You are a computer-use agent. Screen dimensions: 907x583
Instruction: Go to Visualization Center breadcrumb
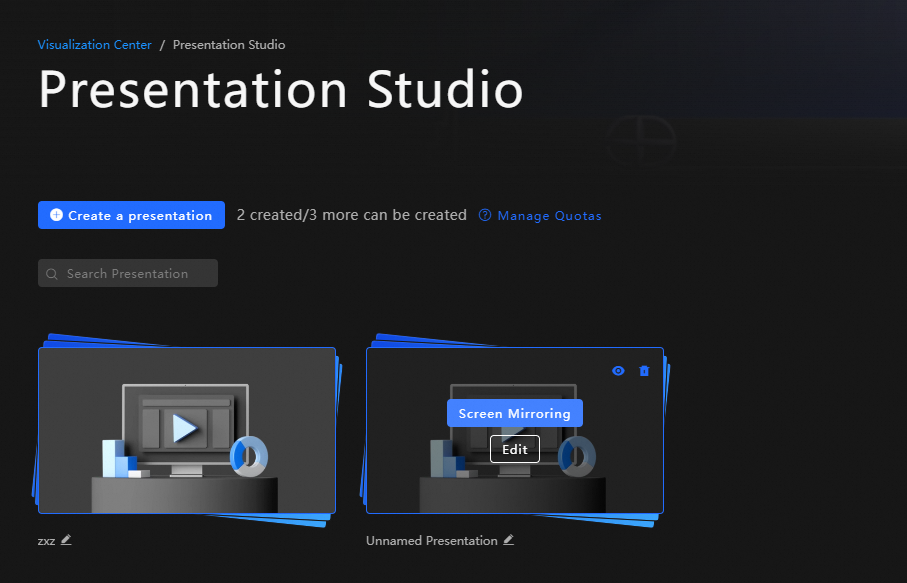pos(94,45)
